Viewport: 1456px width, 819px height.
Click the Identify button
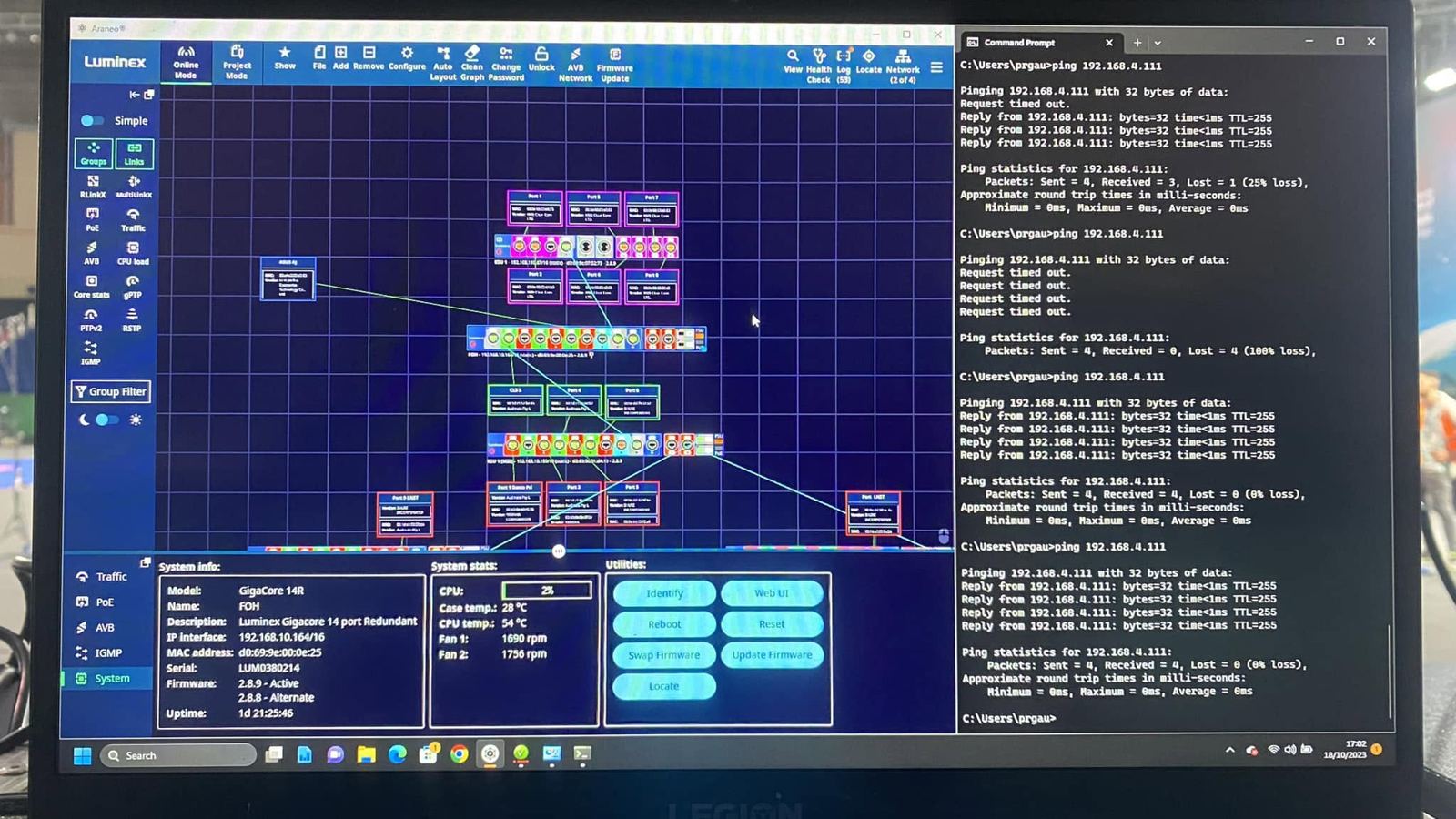pos(664,593)
